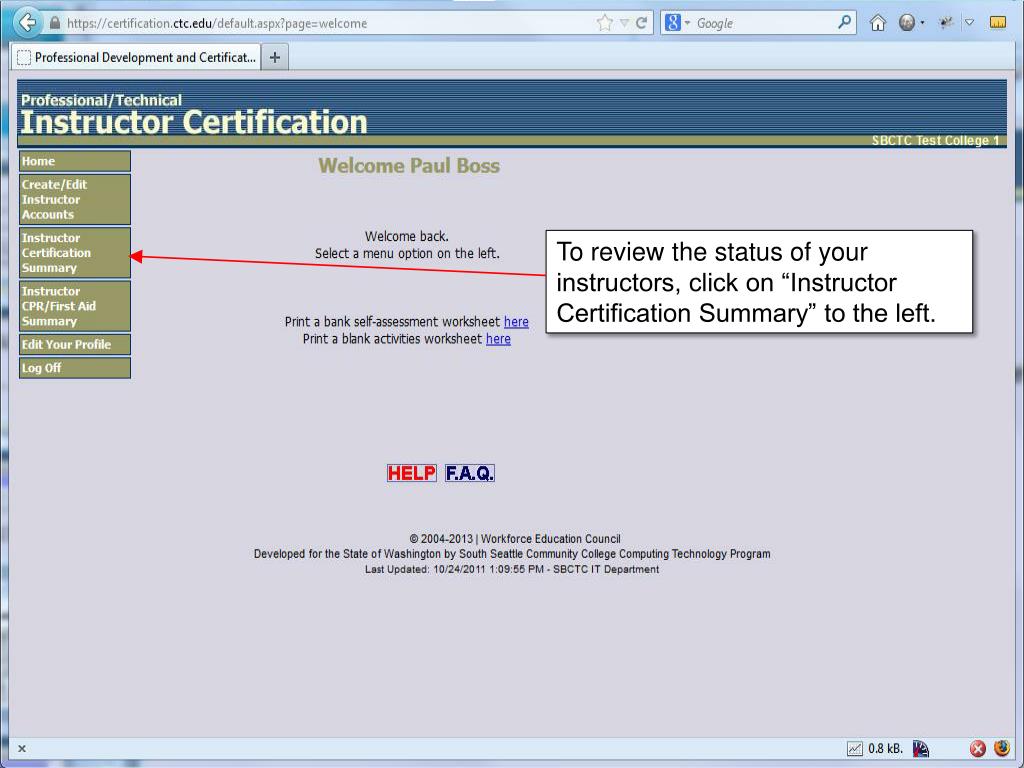Select Create/Edit Instructor Accounts in the sidebar
The image size is (1024, 768).
click(75, 200)
